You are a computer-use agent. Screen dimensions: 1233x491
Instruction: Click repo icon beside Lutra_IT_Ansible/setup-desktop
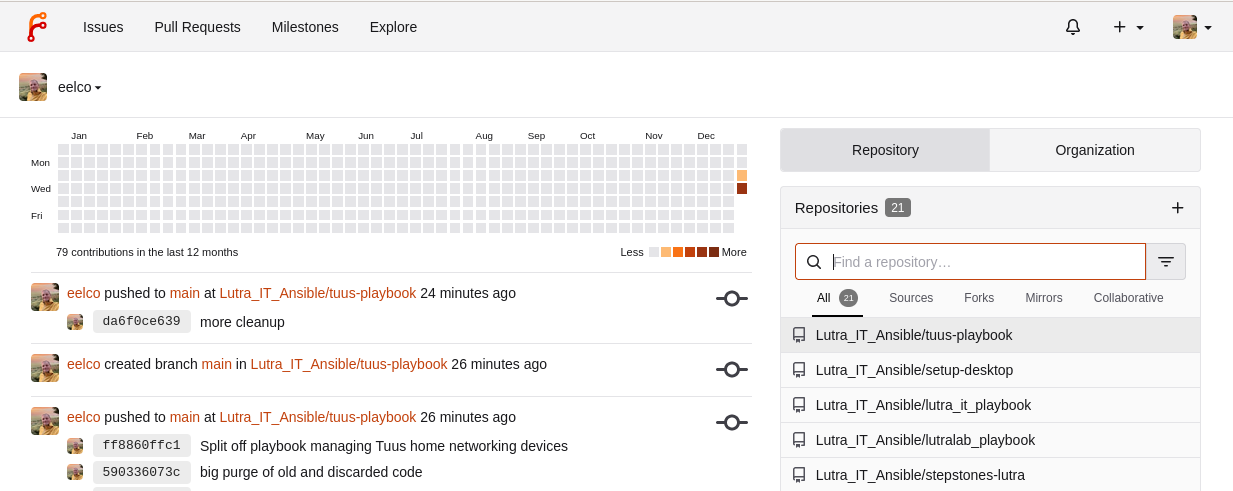click(x=799, y=370)
